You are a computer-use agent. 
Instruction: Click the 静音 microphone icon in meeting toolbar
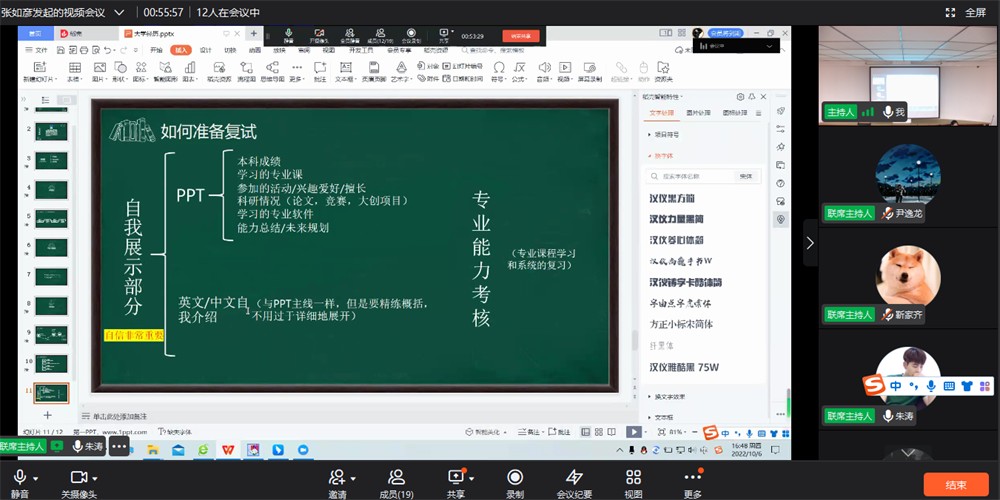pos(20,478)
